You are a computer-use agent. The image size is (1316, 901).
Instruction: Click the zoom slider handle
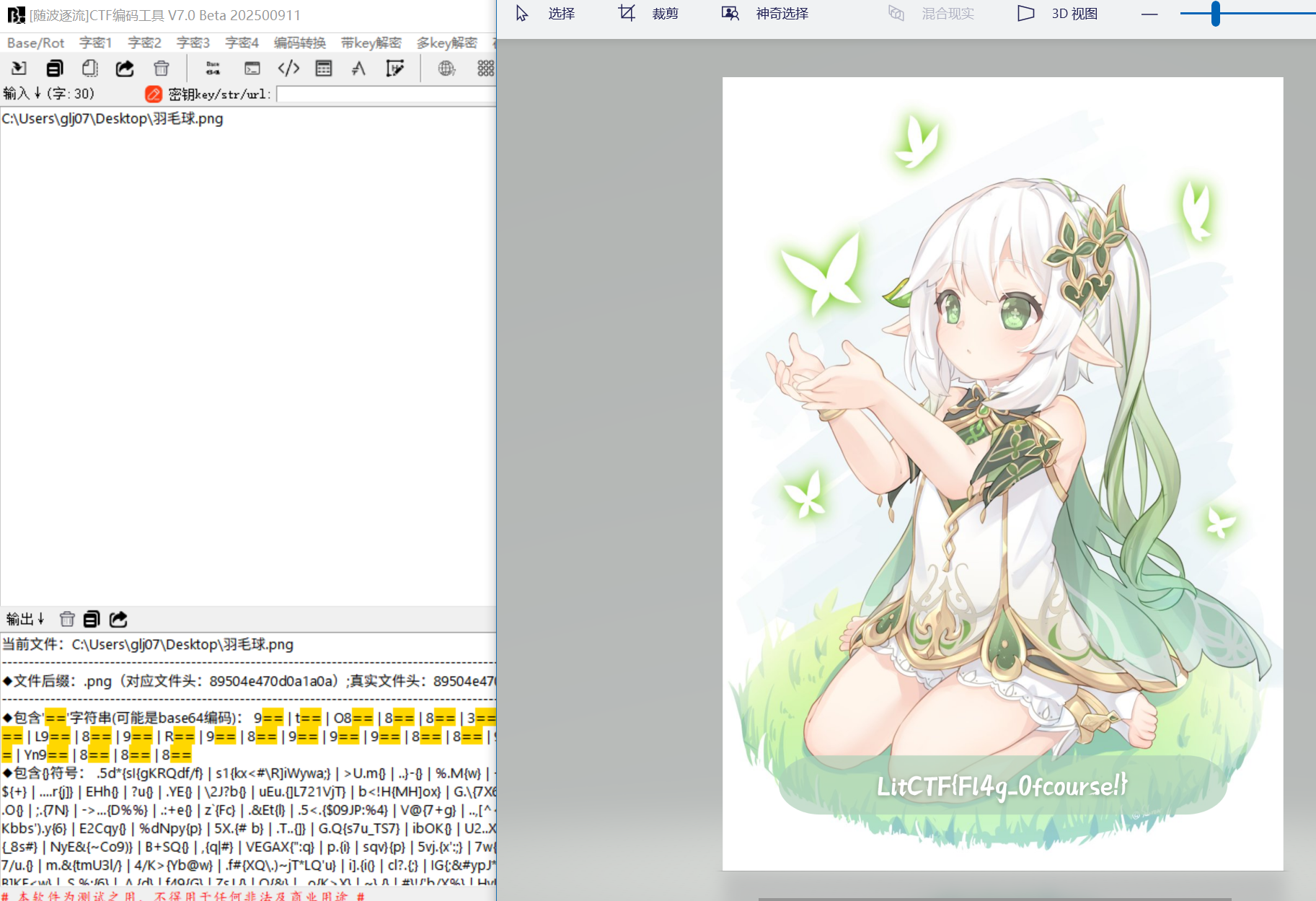[x=1215, y=14]
